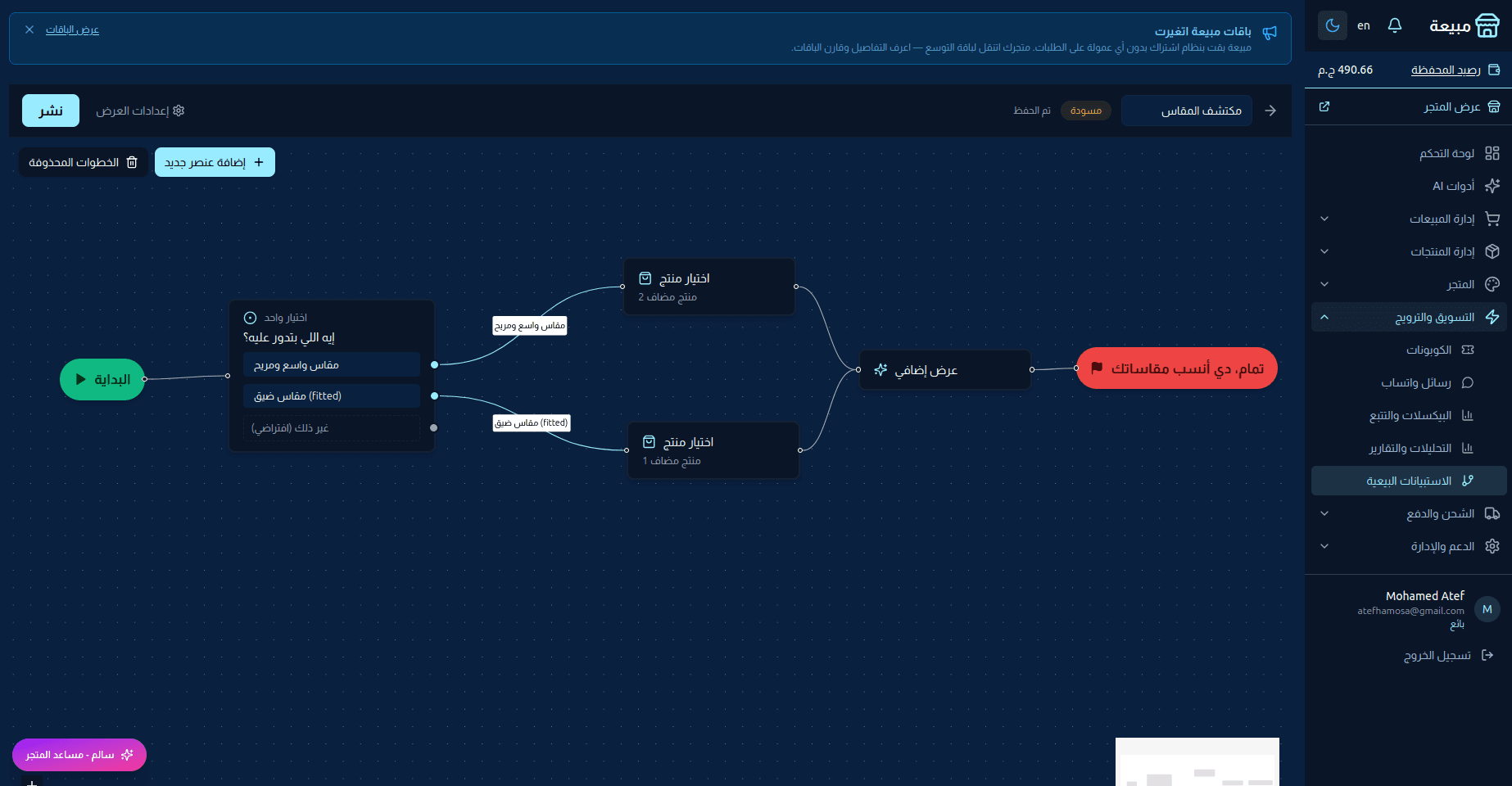
Task: Select اختيار منتج node with 1 منتج مضاف
Action: tap(713, 450)
